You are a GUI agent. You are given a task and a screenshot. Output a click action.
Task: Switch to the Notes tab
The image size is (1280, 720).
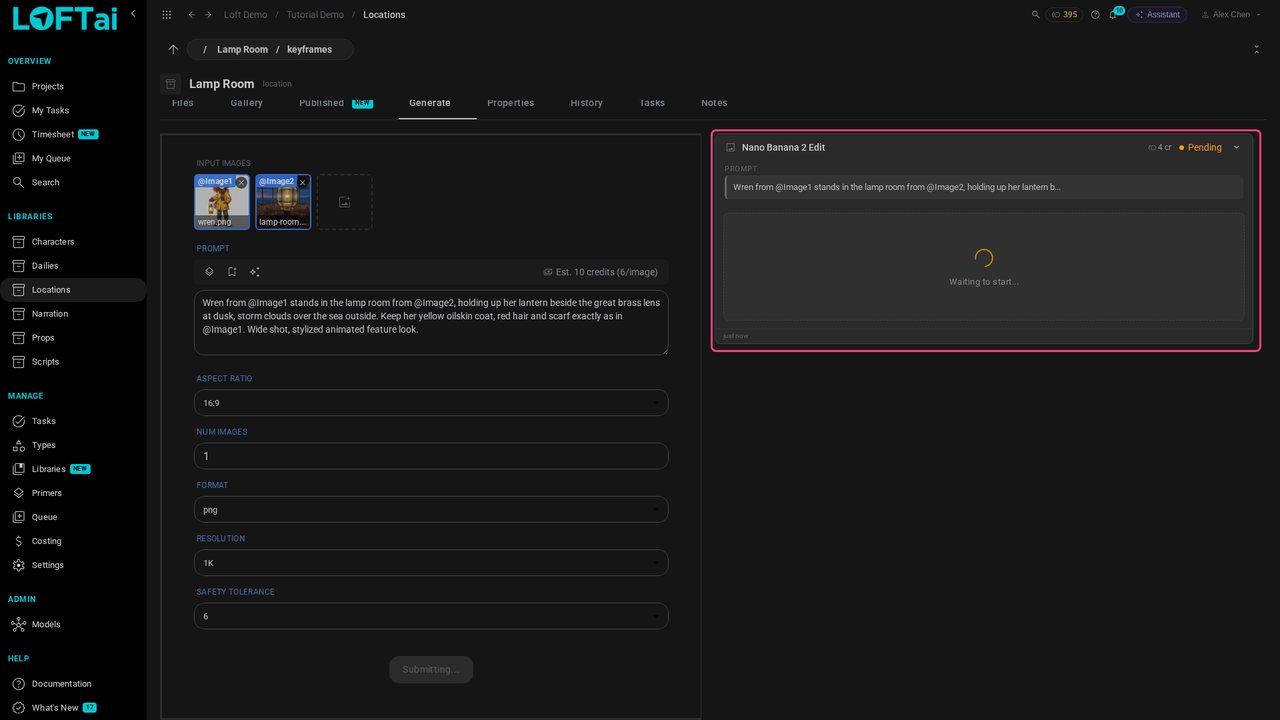pyautogui.click(x=714, y=103)
